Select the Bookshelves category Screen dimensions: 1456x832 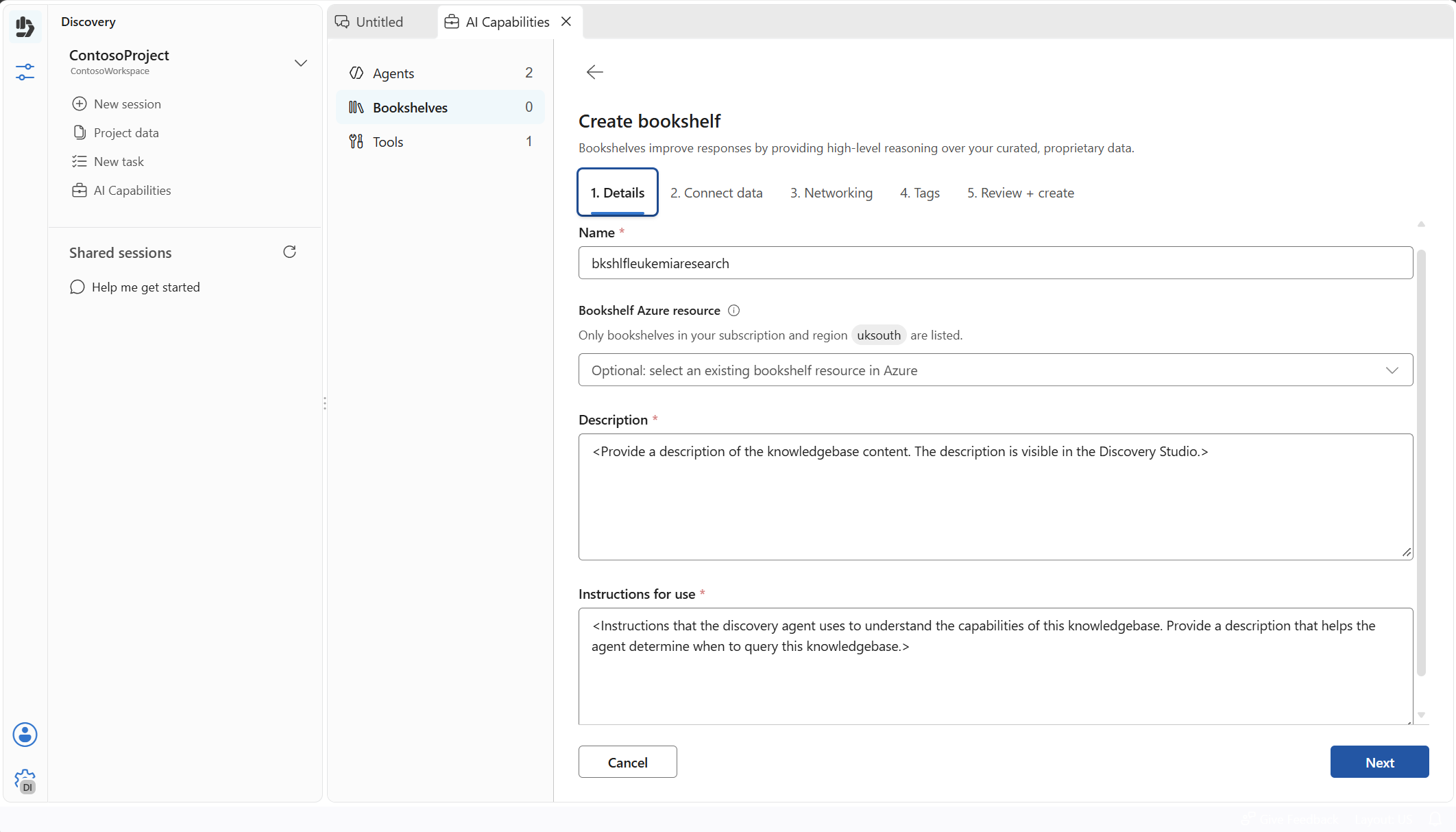[440, 107]
